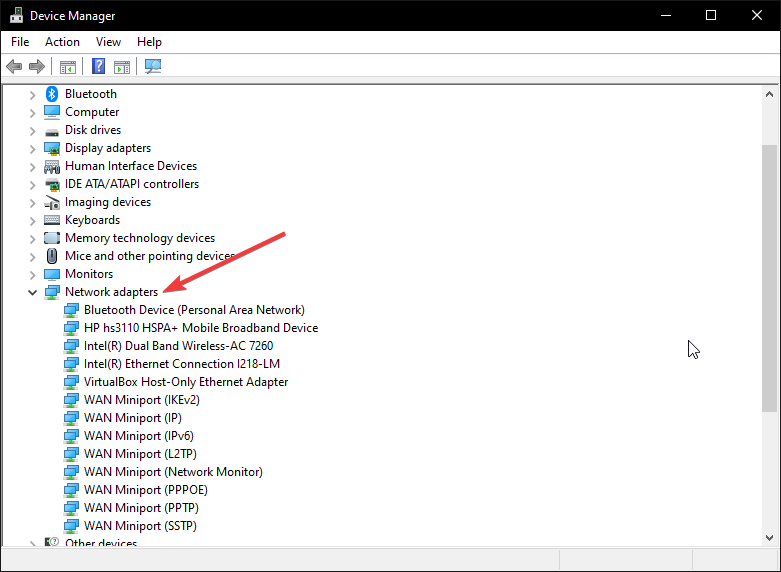This screenshot has width=781, height=572.
Task: Click the vertical scrollbar thumb
Action: pos(769,278)
